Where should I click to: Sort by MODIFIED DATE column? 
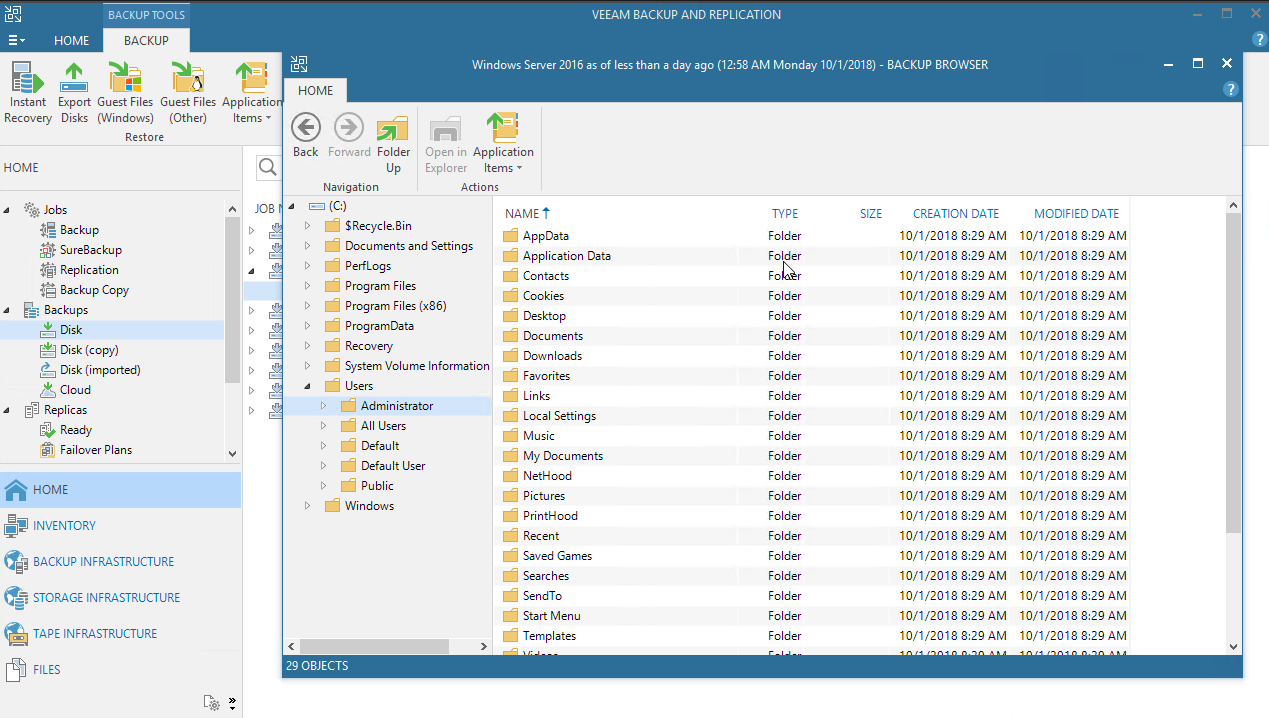click(x=1076, y=213)
